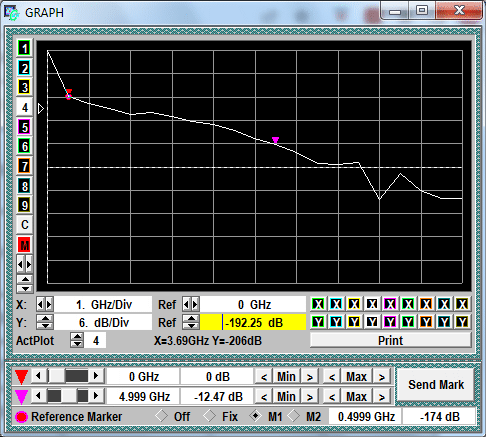486x437 pixels.
Task: Click Min on the magenta marker row
Action: 286,397
